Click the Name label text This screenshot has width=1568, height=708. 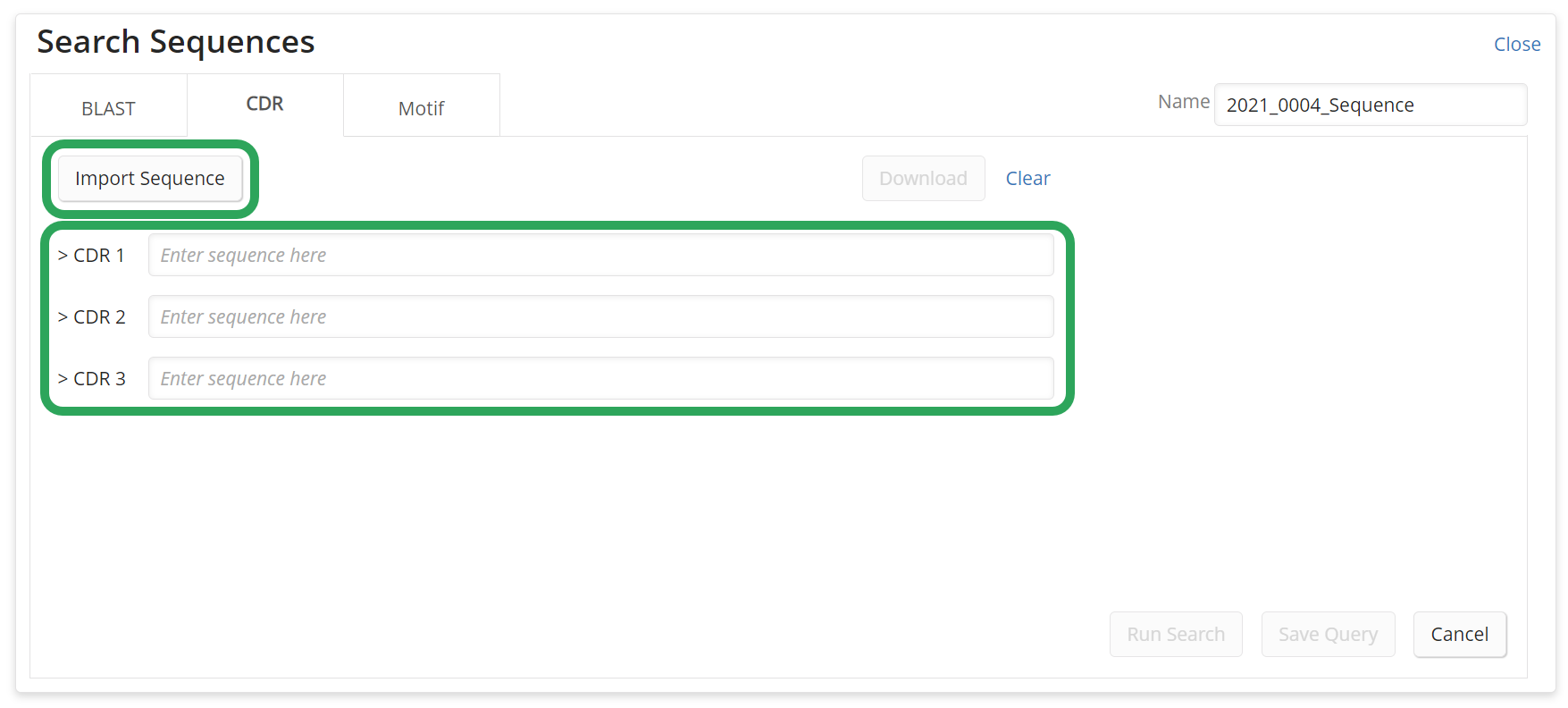pos(1183,102)
